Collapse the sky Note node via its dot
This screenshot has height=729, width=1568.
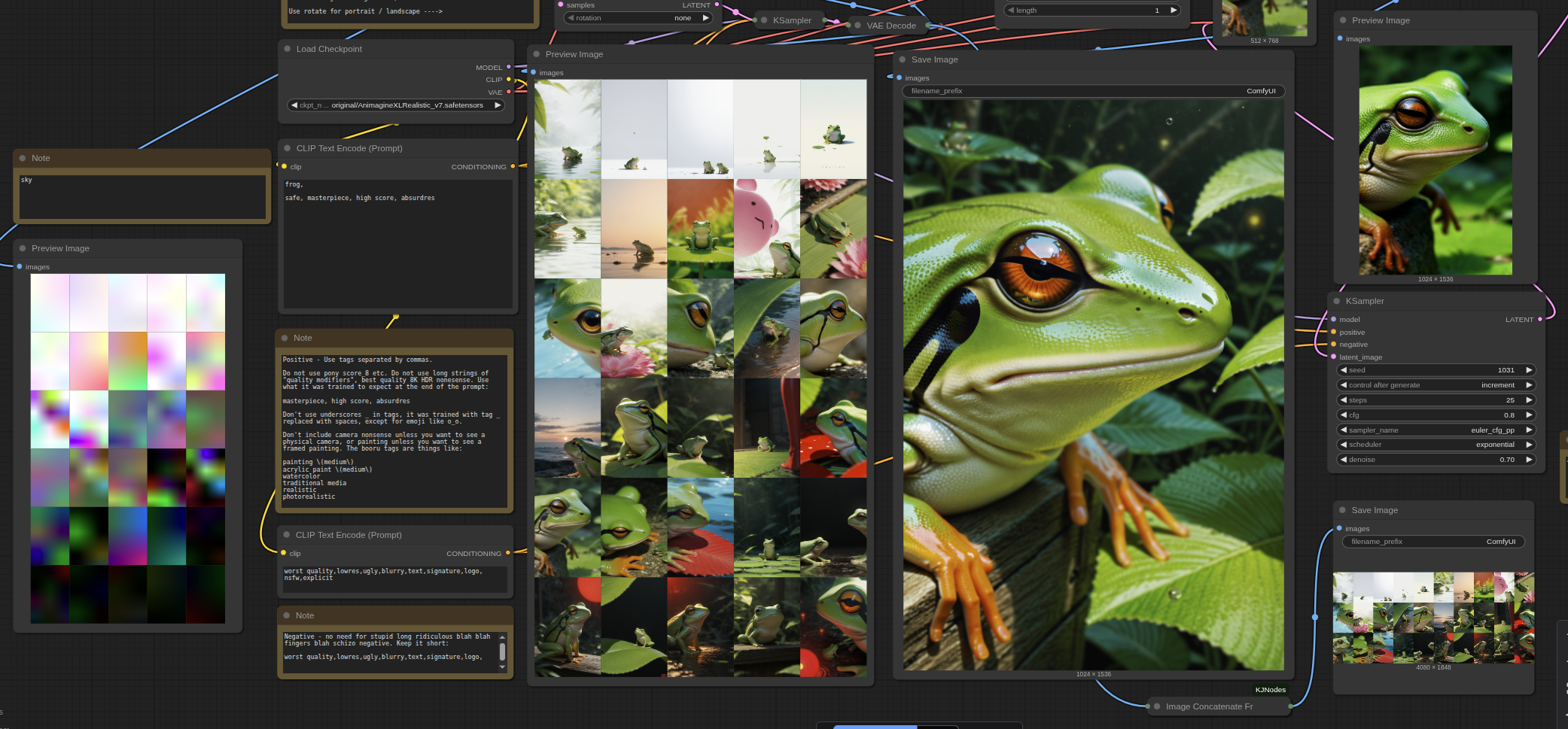(23, 158)
